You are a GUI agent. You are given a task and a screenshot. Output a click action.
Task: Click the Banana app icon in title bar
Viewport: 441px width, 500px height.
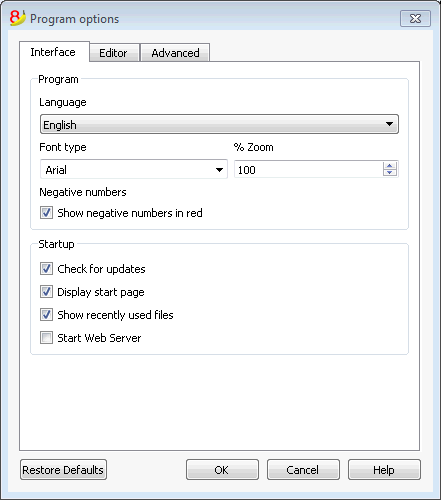17,18
